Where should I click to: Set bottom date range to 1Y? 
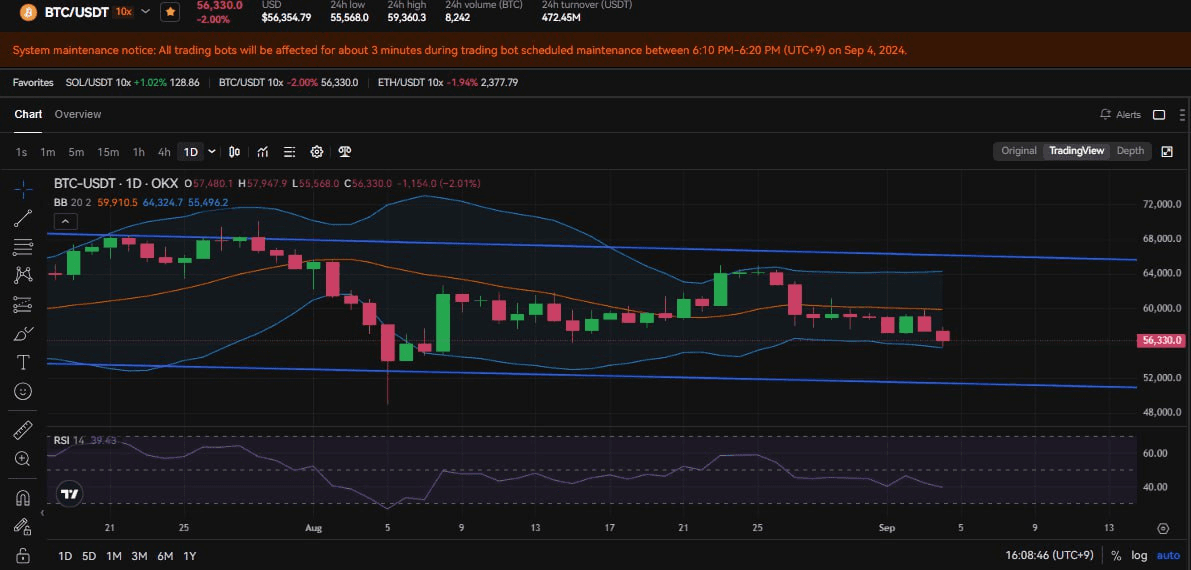pyautogui.click(x=190, y=556)
